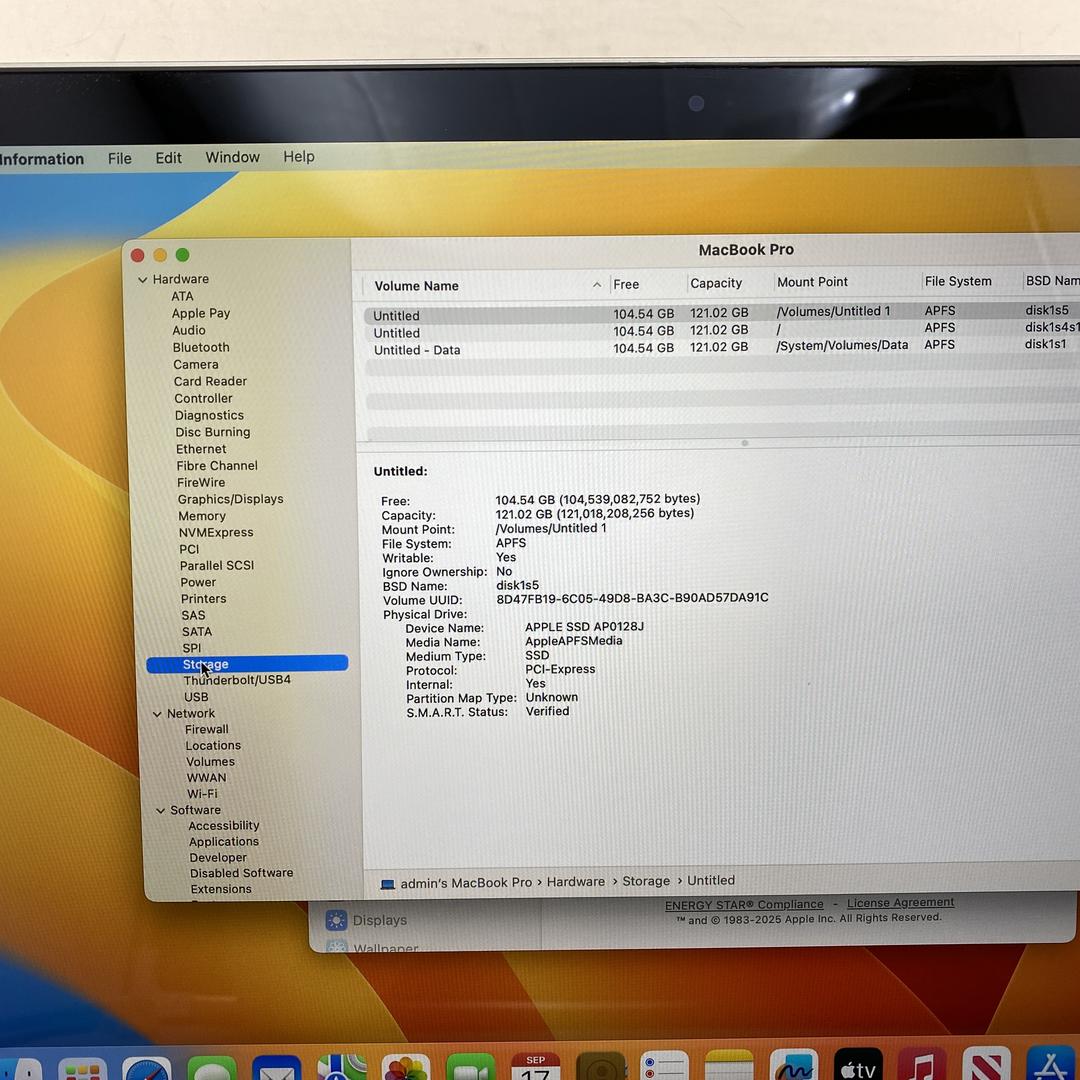Click the computer icon in path bar
Viewport: 1080px width, 1080px height.
click(x=388, y=884)
